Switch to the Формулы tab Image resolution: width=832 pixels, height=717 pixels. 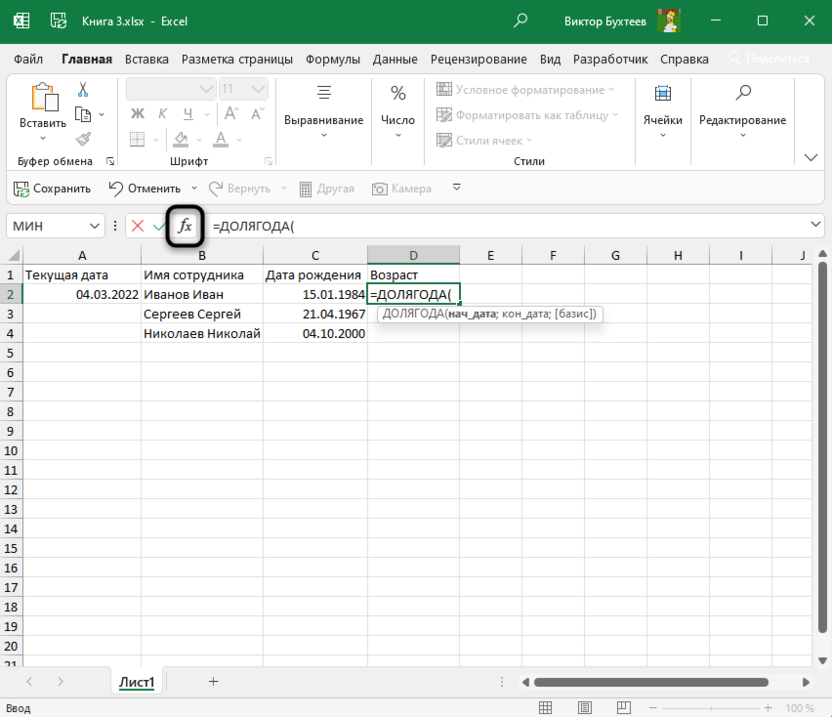[333, 59]
